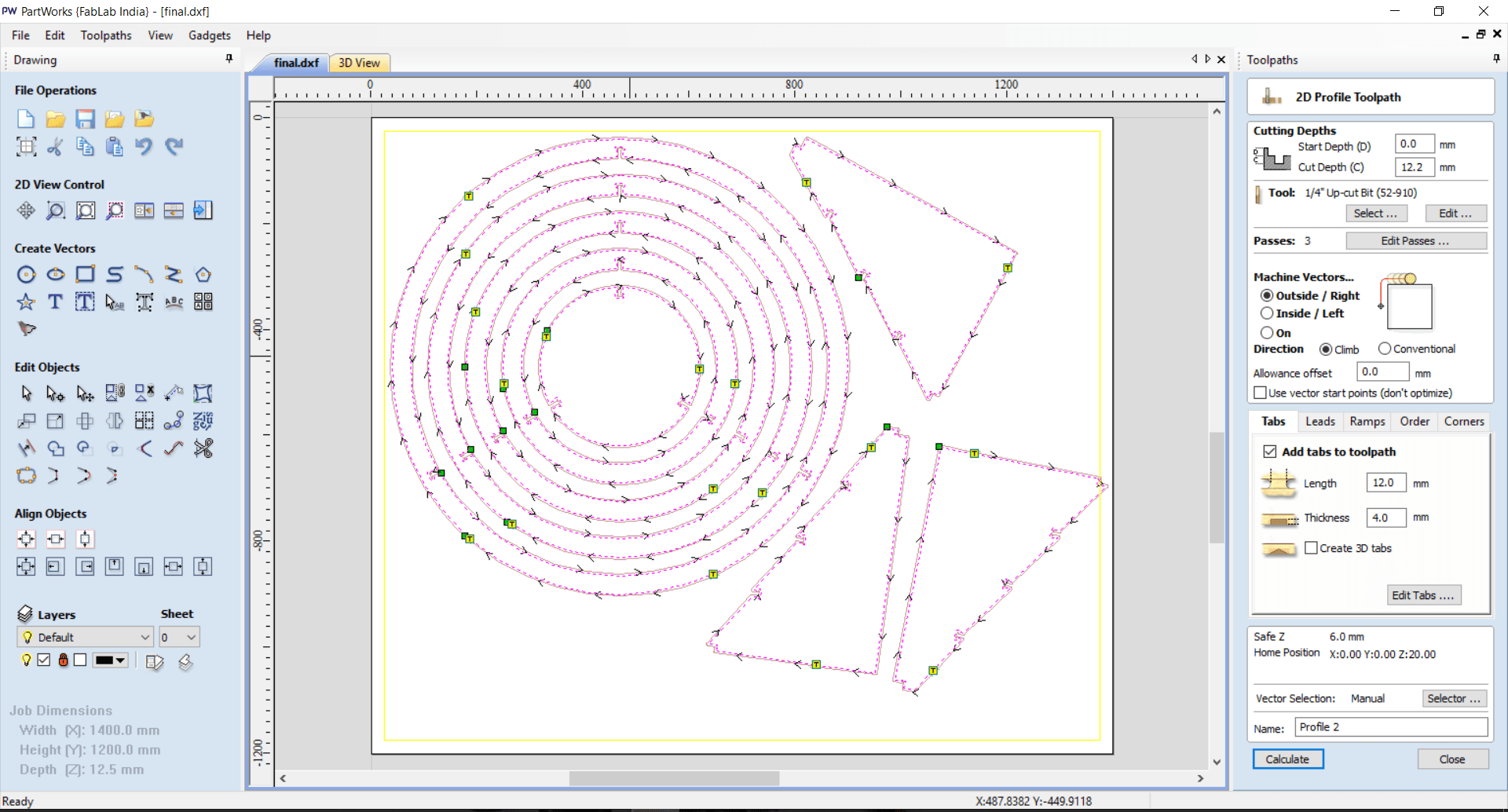Image resolution: width=1508 pixels, height=812 pixels.
Task: Click the black layer color swatch
Action: click(x=104, y=660)
